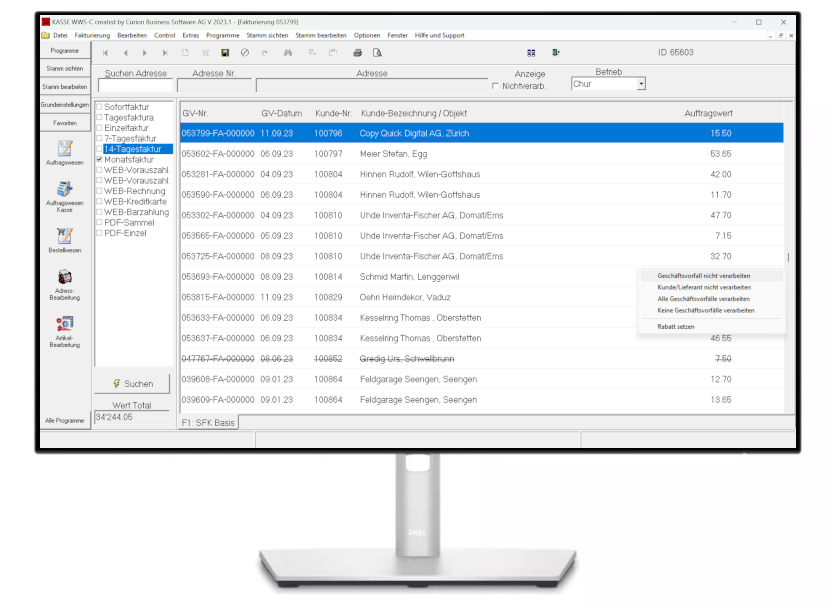Select Alle Geschäftsvorfälle verarbeiten menu entry

coord(703,299)
